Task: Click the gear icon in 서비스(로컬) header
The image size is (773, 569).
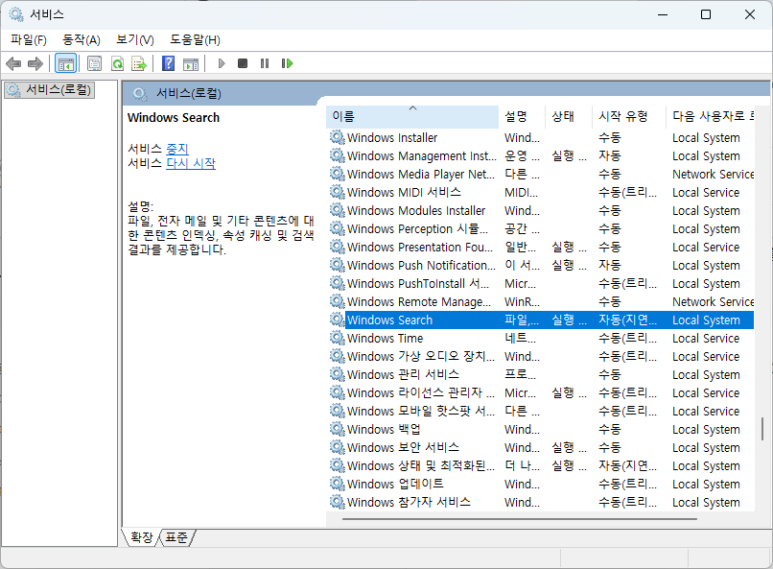Action: click(140, 94)
